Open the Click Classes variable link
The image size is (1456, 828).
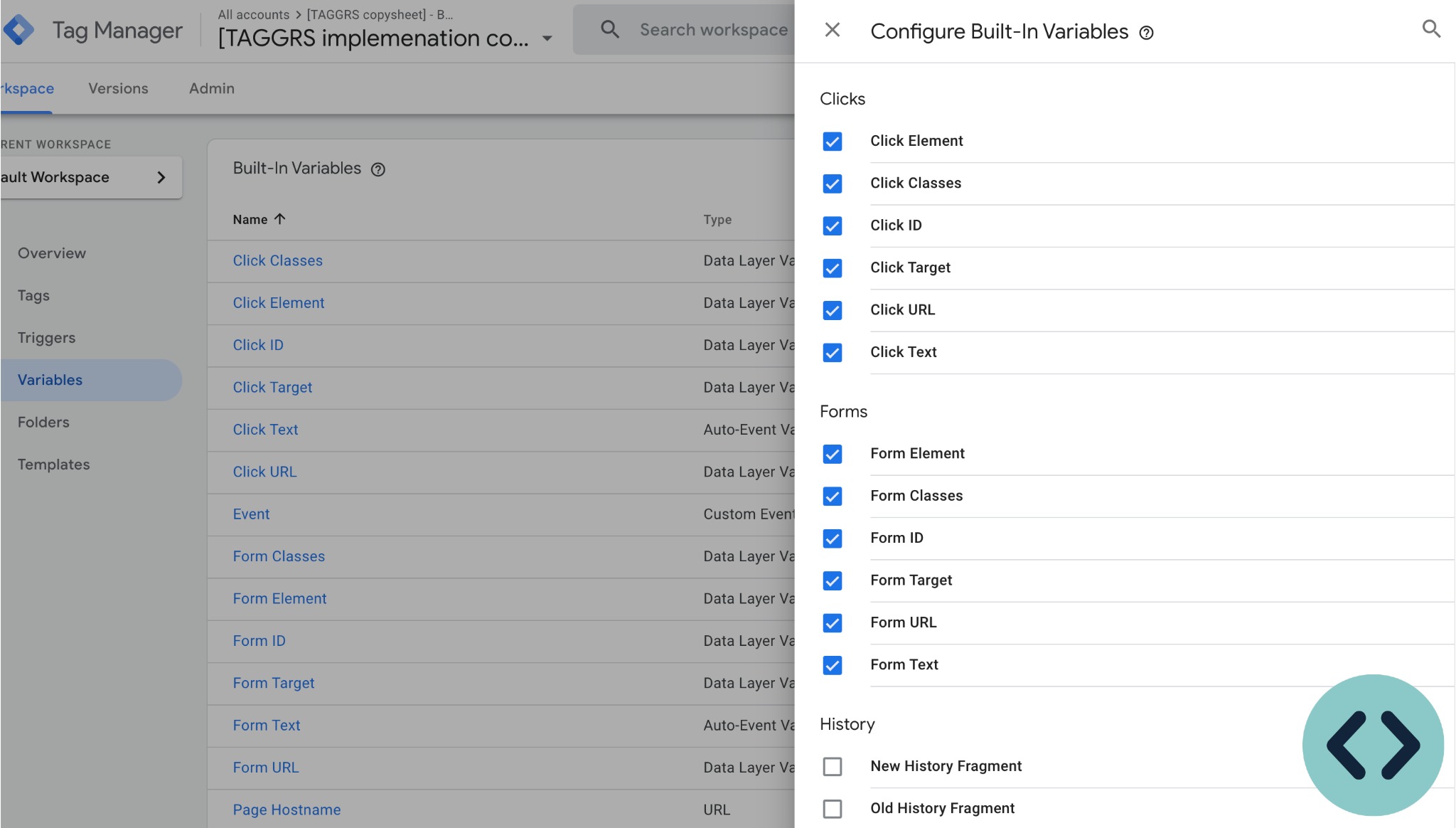(277, 260)
